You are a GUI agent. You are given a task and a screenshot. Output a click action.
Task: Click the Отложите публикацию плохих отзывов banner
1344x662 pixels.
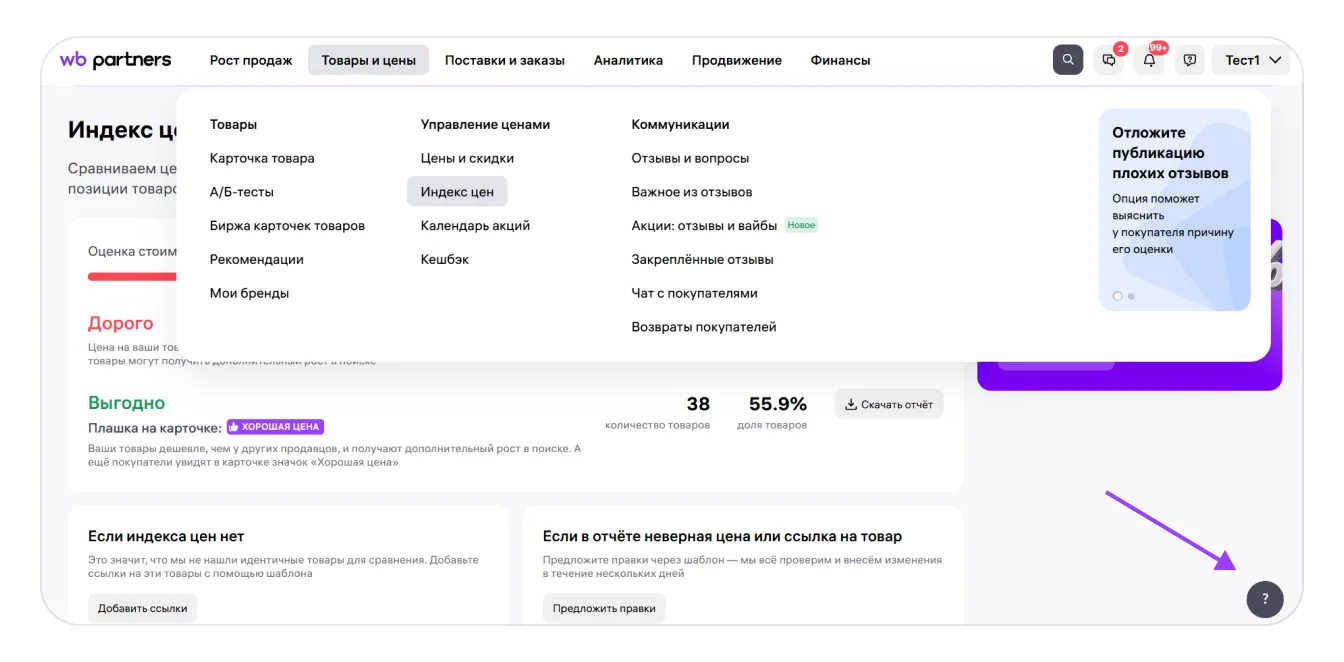pyautogui.click(x=1174, y=210)
